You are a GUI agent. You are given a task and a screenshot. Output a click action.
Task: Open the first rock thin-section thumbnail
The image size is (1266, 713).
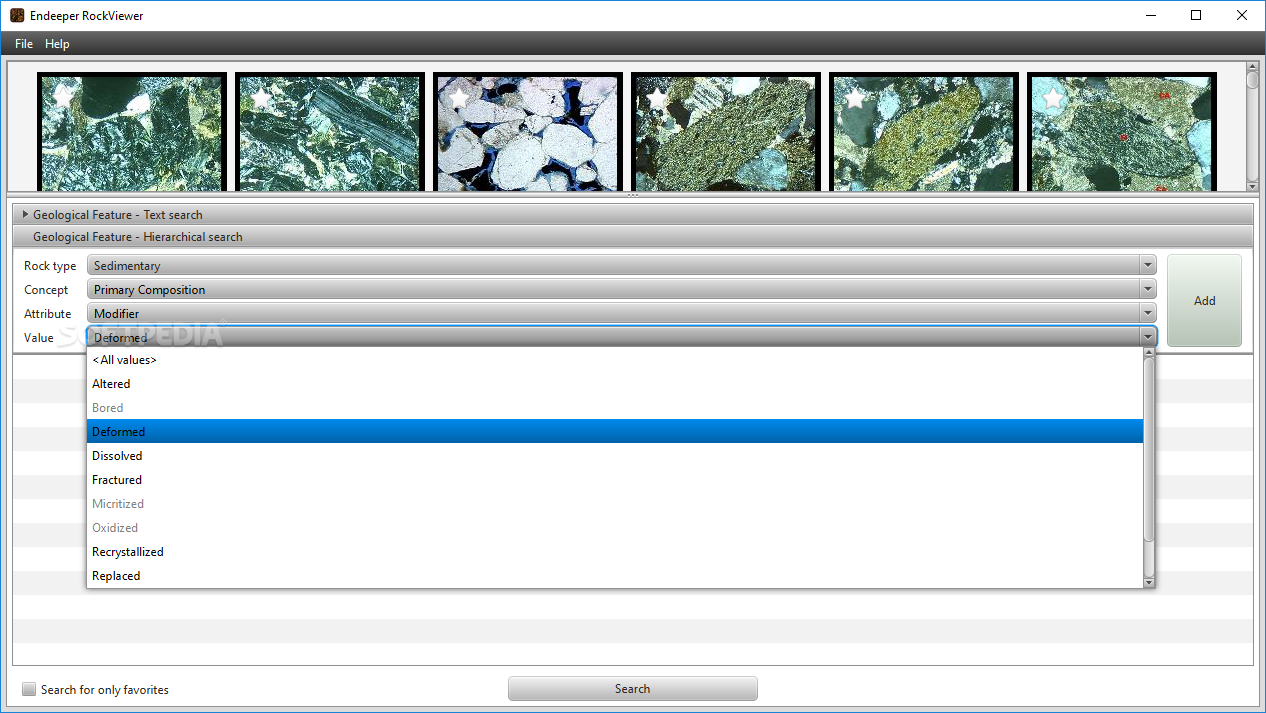point(132,132)
